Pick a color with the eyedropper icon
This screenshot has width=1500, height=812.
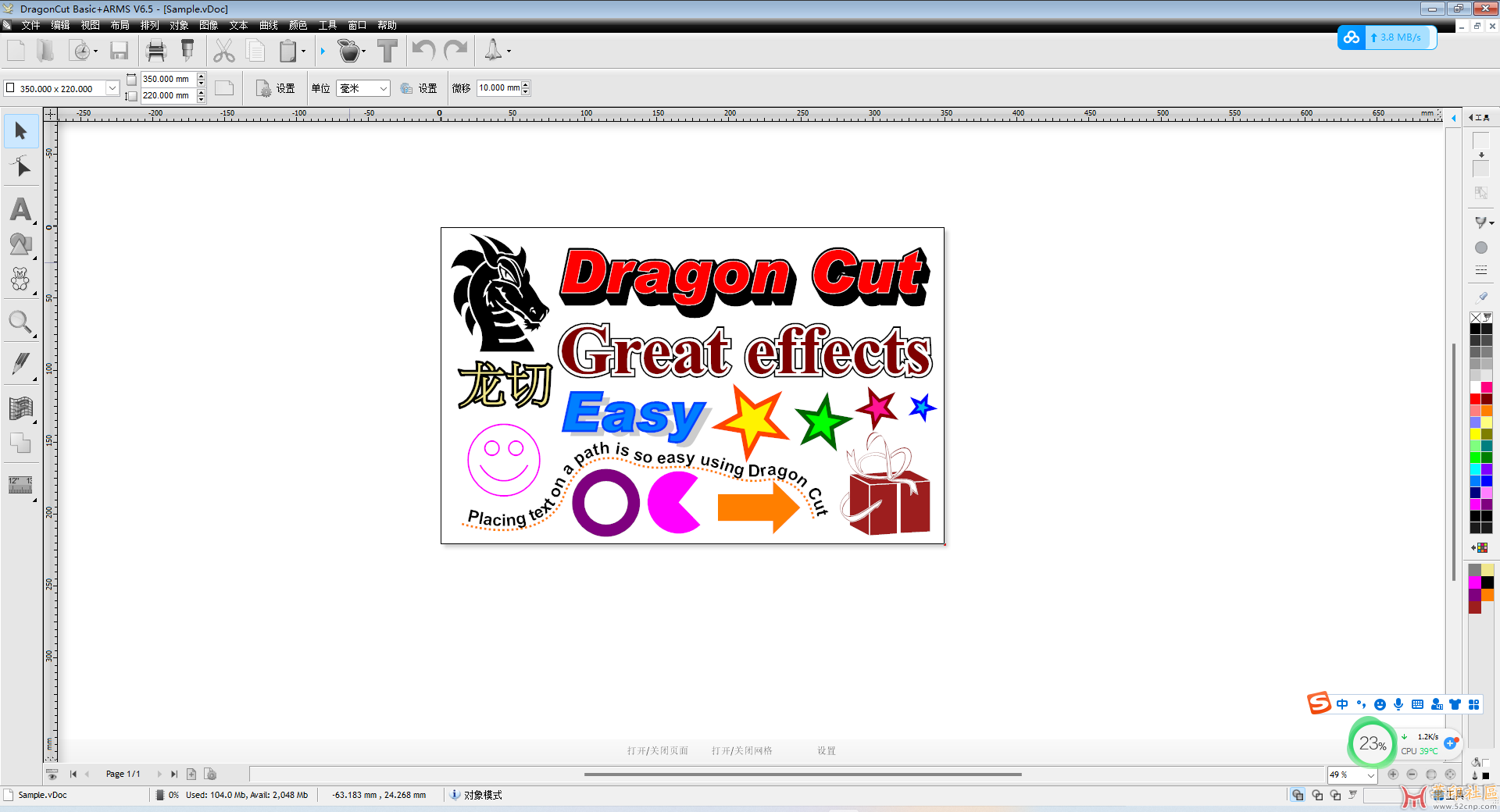(1482, 297)
